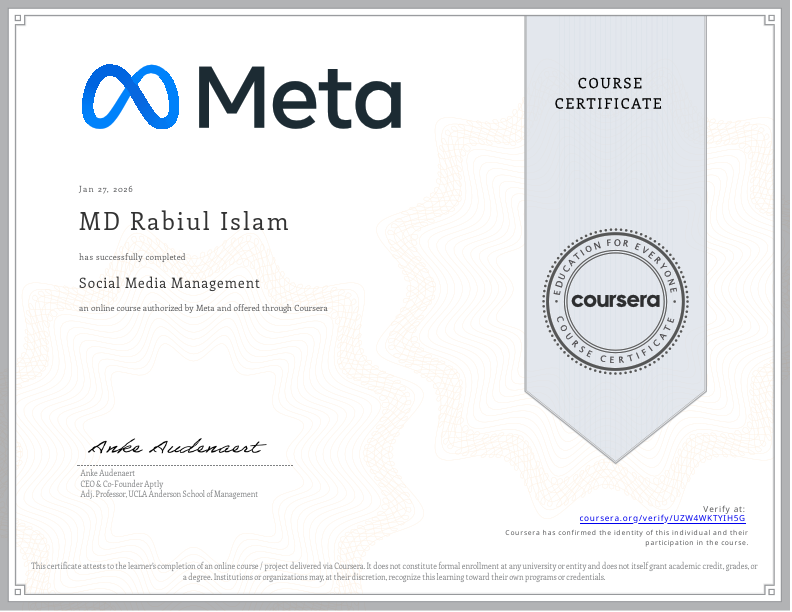Viewport: 792px width, 612px height.
Task: Click the 'COURSE CERTIFICATE' ribbon heading
Action: 609,93
